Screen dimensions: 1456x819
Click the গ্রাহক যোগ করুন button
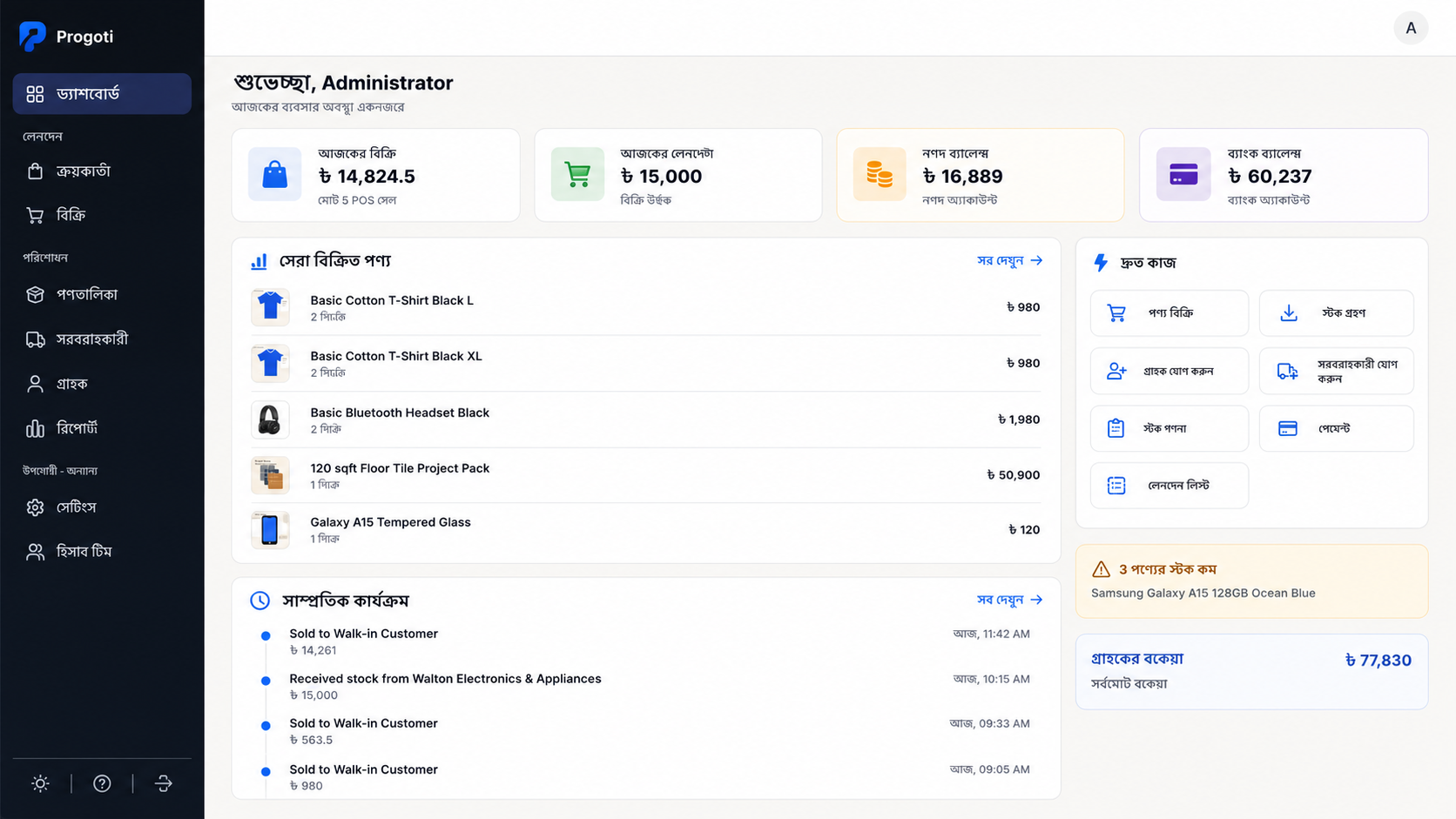(1169, 371)
